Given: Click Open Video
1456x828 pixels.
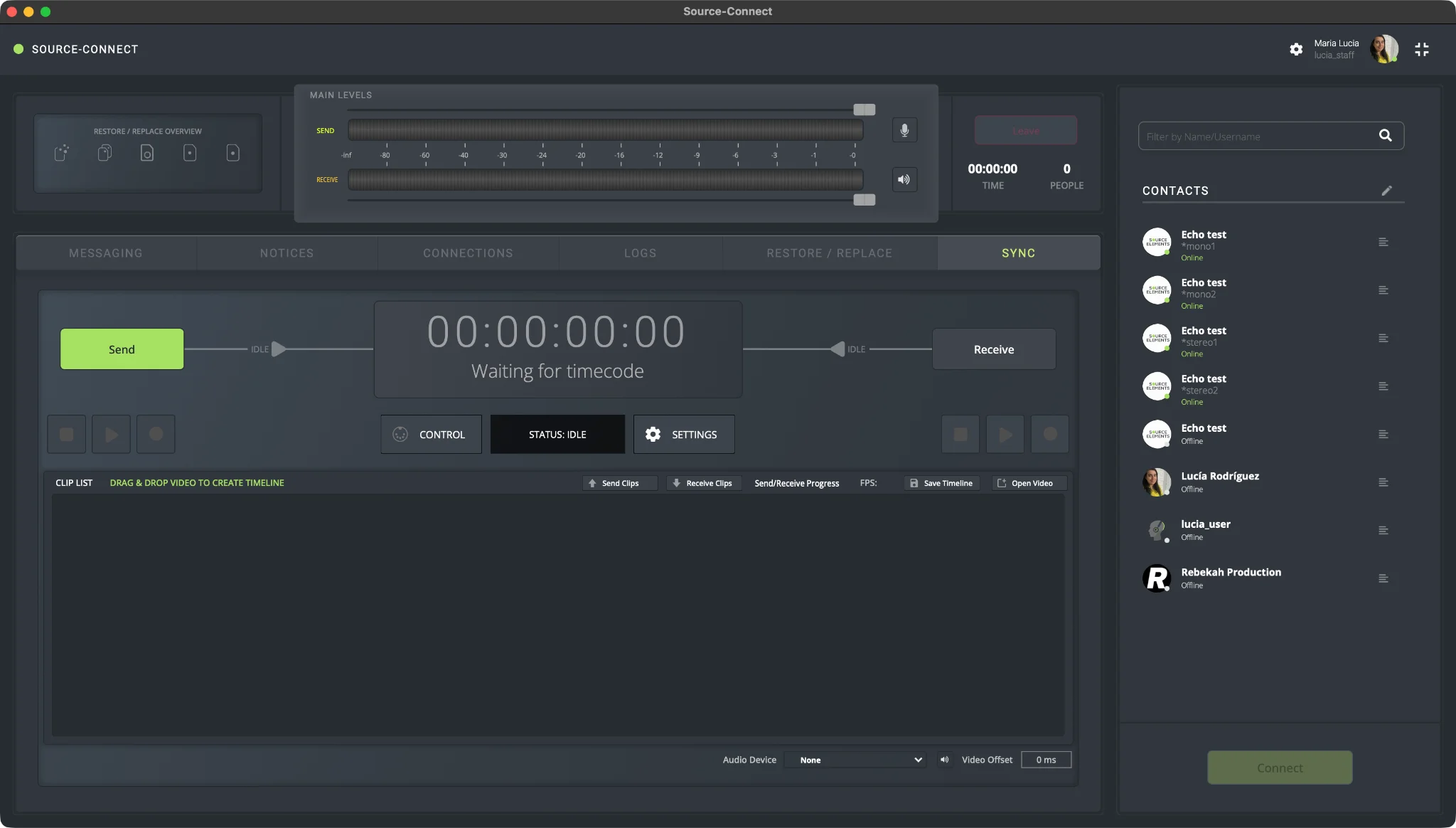Looking at the screenshot, I should (1029, 483).
